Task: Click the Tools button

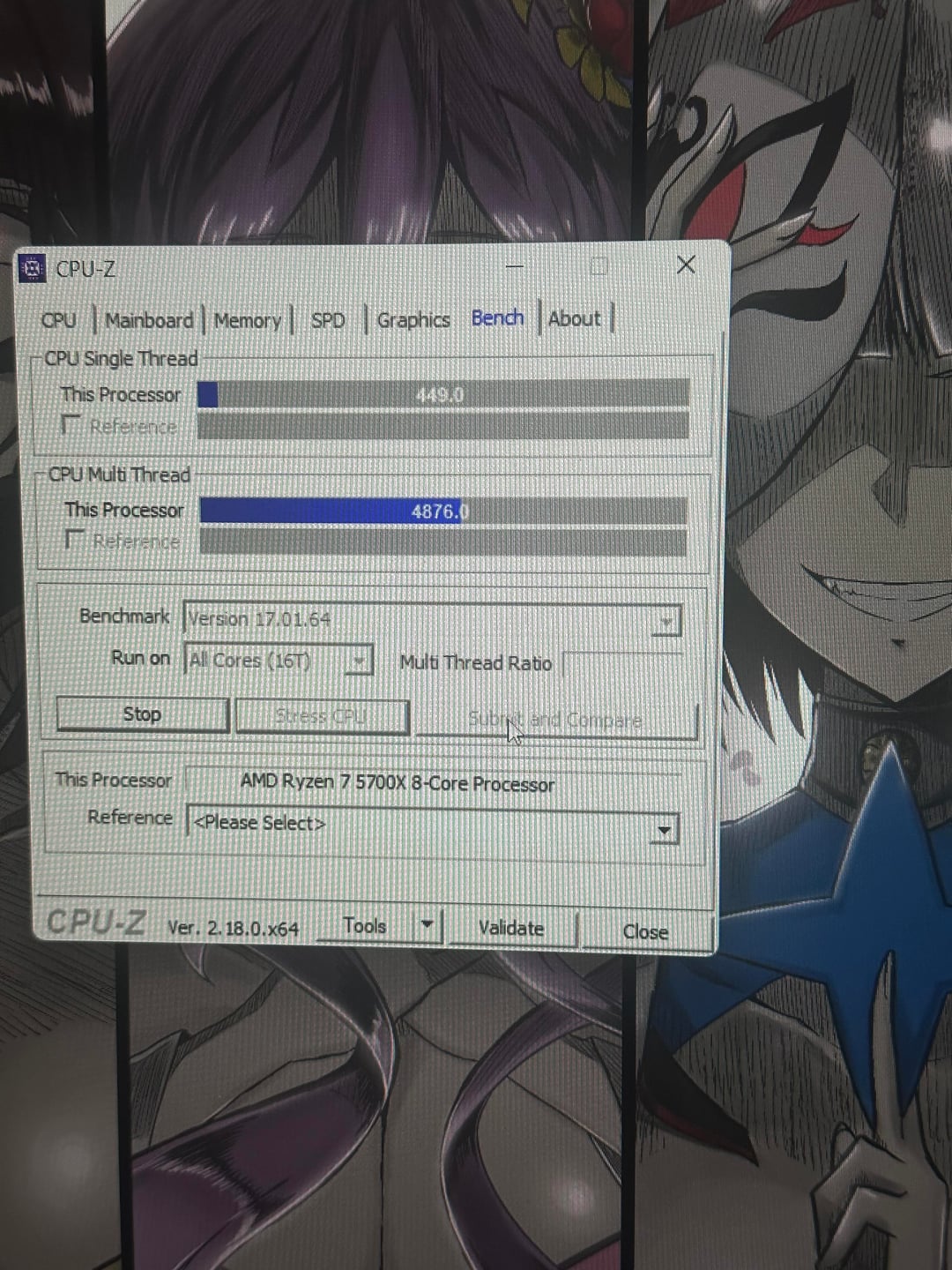Action: coord(365,926)
